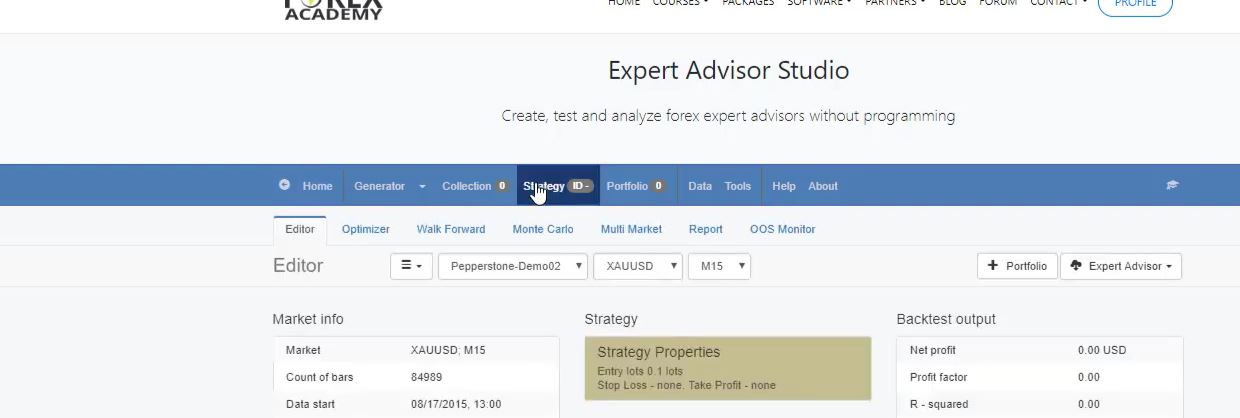This screenshot has height=418, width=1240.
Task: Click the cloud icon on Expert Advisor button
Action: pyautogui.click(x=1076, y=266)
